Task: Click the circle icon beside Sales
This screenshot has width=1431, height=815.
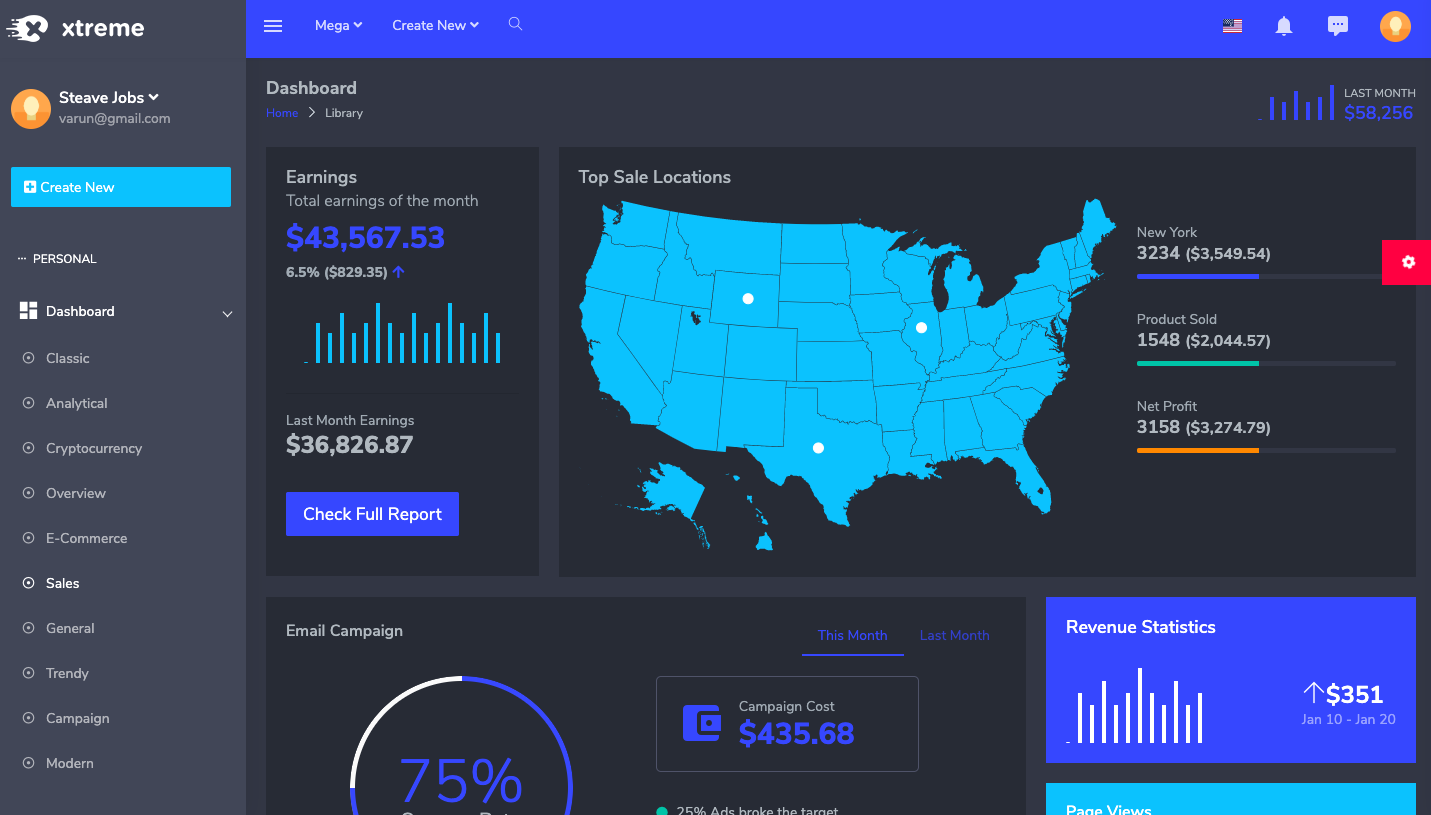Action: 28,583
